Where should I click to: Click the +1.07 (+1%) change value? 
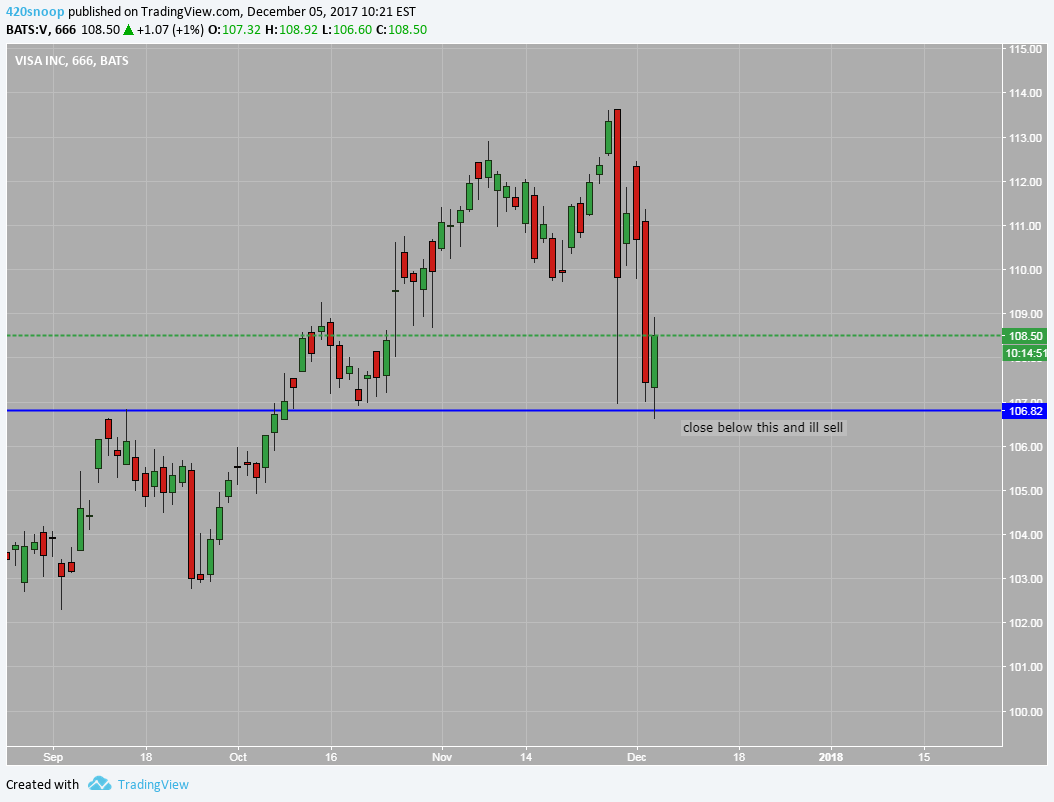pyautogui.click(x=170, y=30)
